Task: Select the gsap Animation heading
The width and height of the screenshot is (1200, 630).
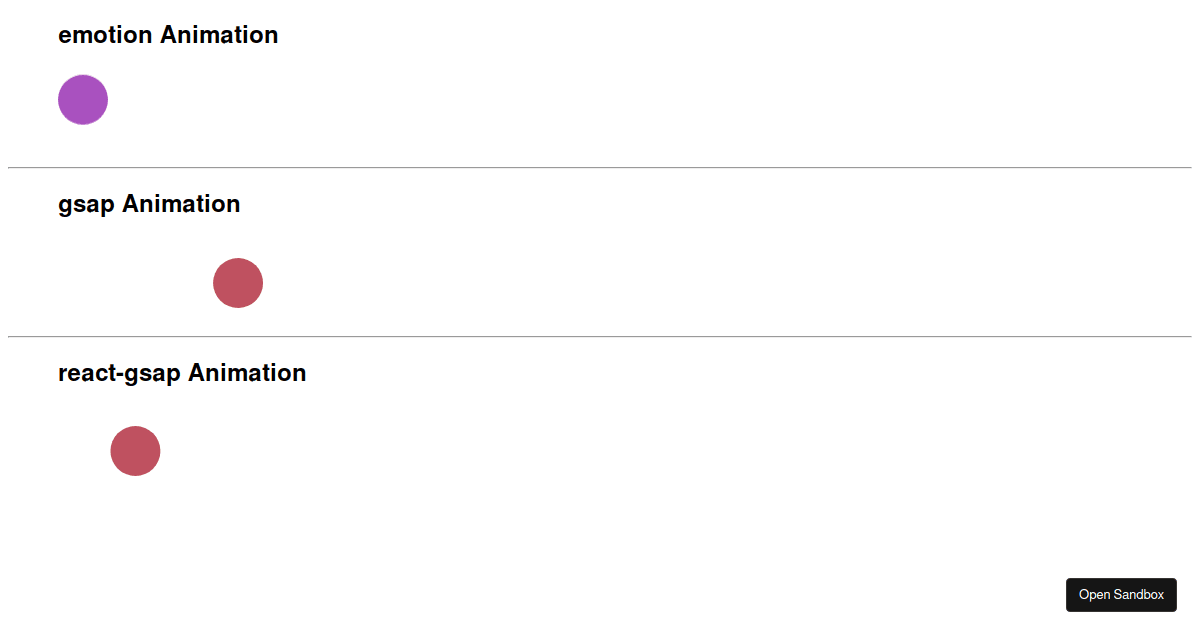Action: (149, 204)
